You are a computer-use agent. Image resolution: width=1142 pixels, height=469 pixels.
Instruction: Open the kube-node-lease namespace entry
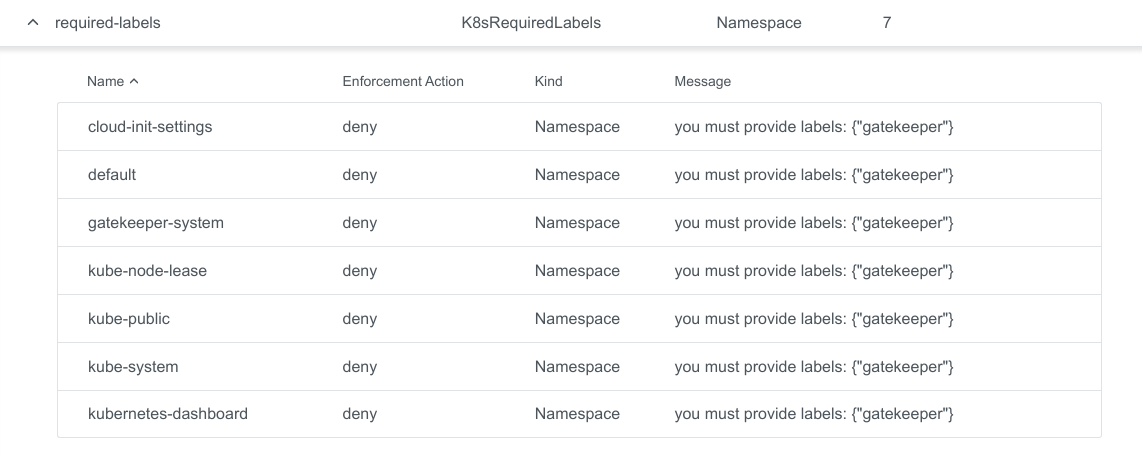click(147, 271)
